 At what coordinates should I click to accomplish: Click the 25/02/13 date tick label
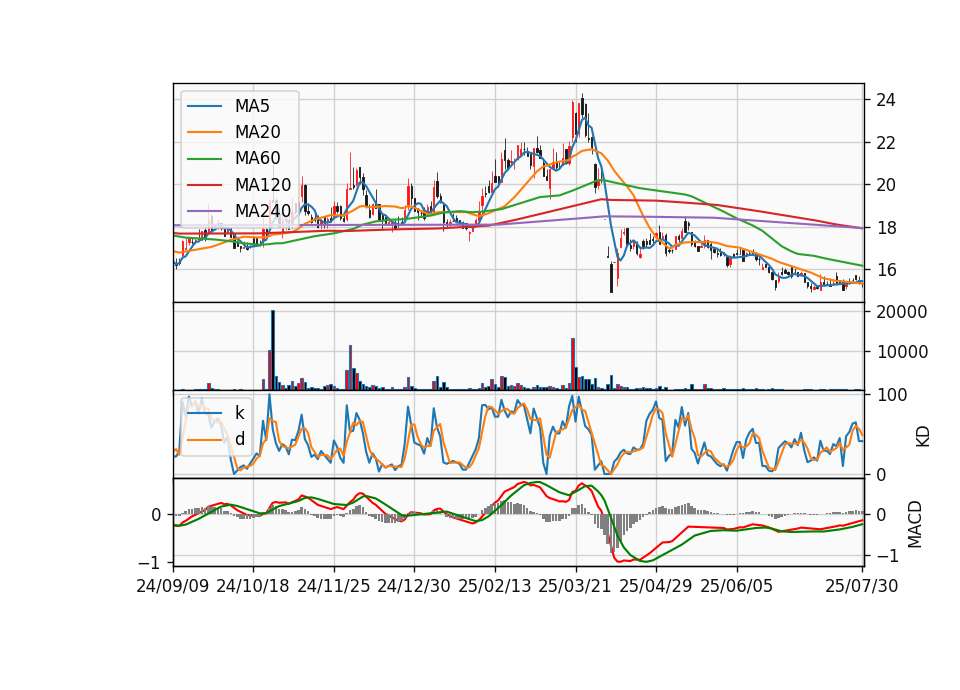[x=495, y=586]
